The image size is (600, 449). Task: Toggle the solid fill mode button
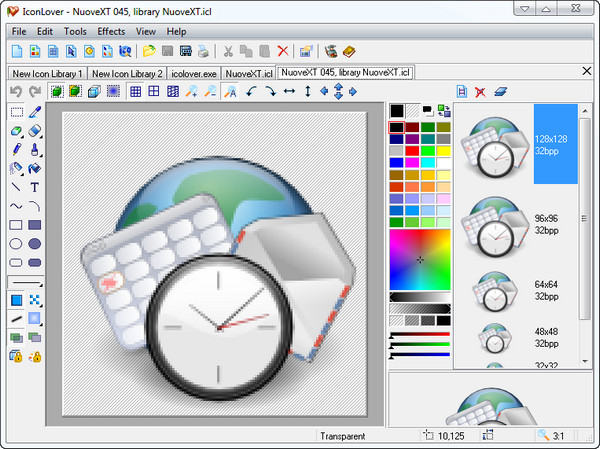click(x=16, y=300)
